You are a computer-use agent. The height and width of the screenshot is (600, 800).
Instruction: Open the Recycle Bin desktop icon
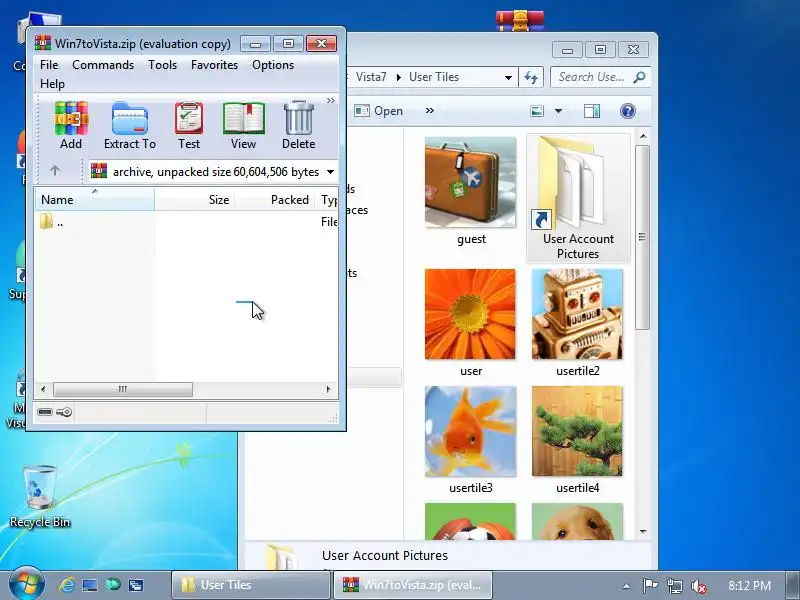40,496
